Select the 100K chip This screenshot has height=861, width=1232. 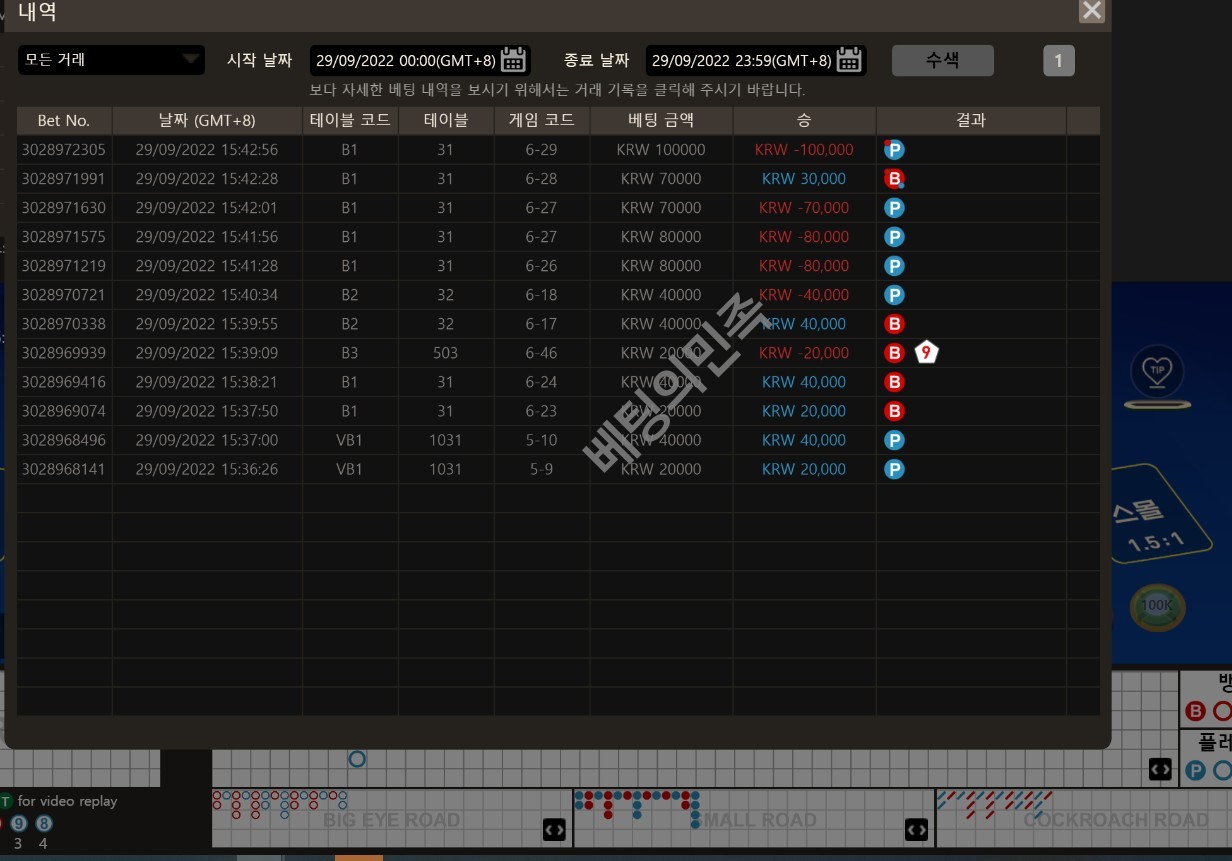pyautogui.click(x=1157, y=606)
